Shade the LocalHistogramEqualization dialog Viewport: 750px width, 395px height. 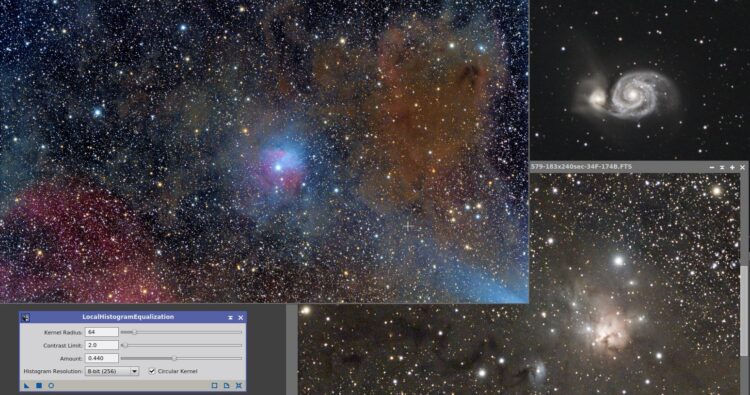pyautogui.click(x=231, y=318)
